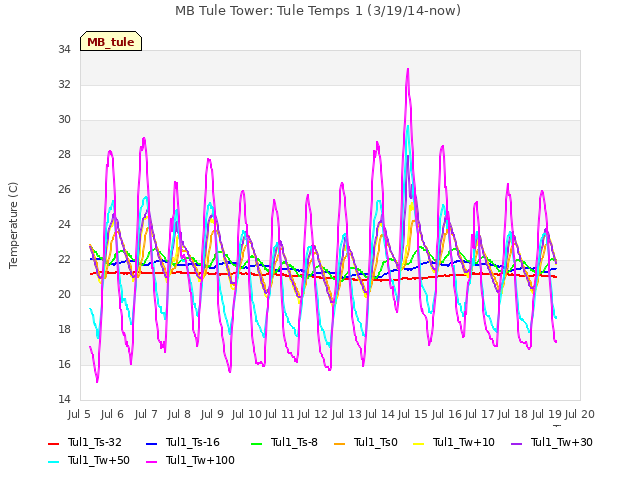
Task: Click the 24 y-axis tick label
Action: [64, 224]
